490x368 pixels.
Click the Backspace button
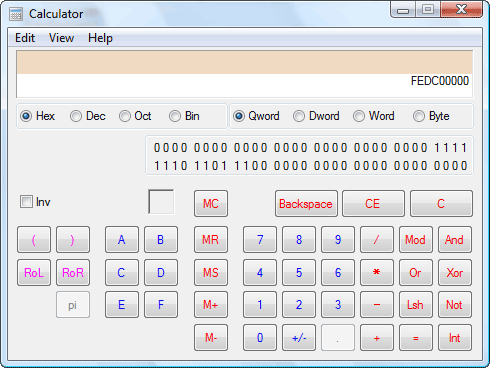(x=306, y=204)
